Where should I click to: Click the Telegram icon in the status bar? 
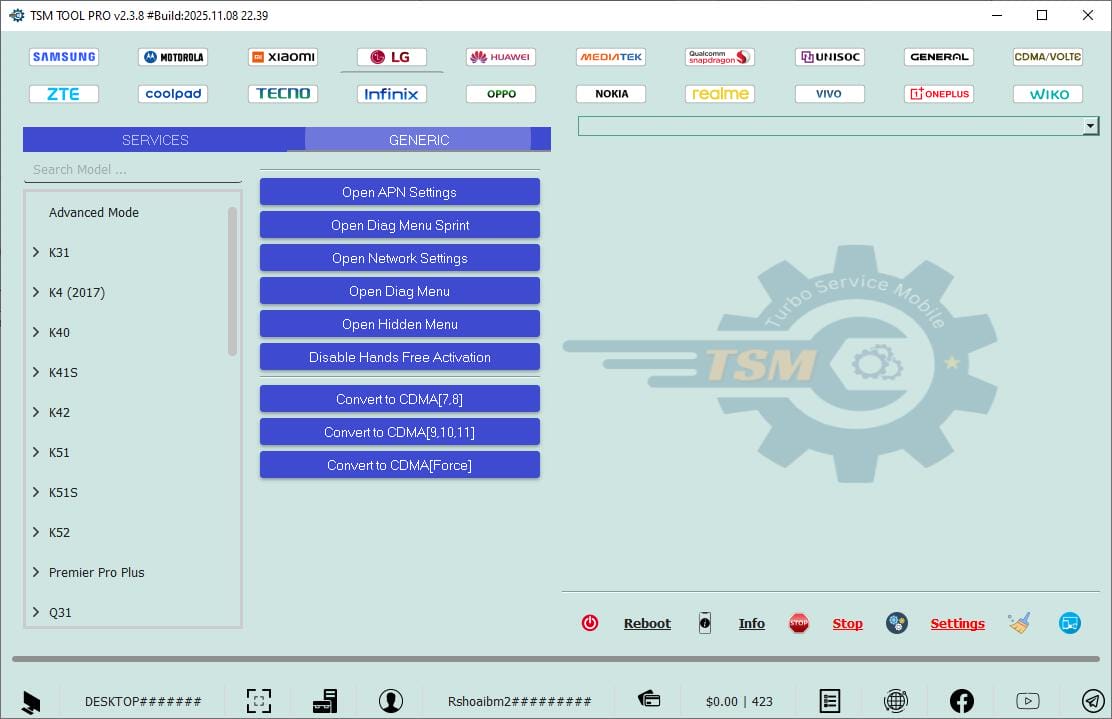click(1093, 700)
